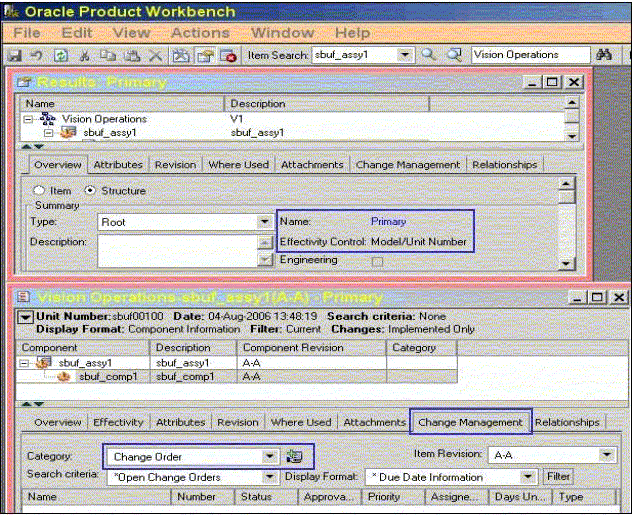The width and height of the screenshot is (632, 515).
Task: Click scroll up arrow of Results tree scrollbar
Action: [572, 103]
